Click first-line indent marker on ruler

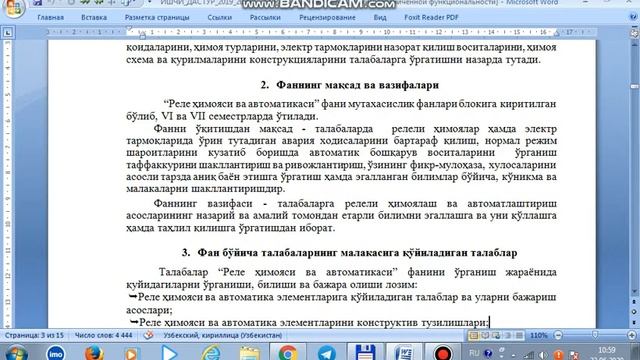coord(129,29)
